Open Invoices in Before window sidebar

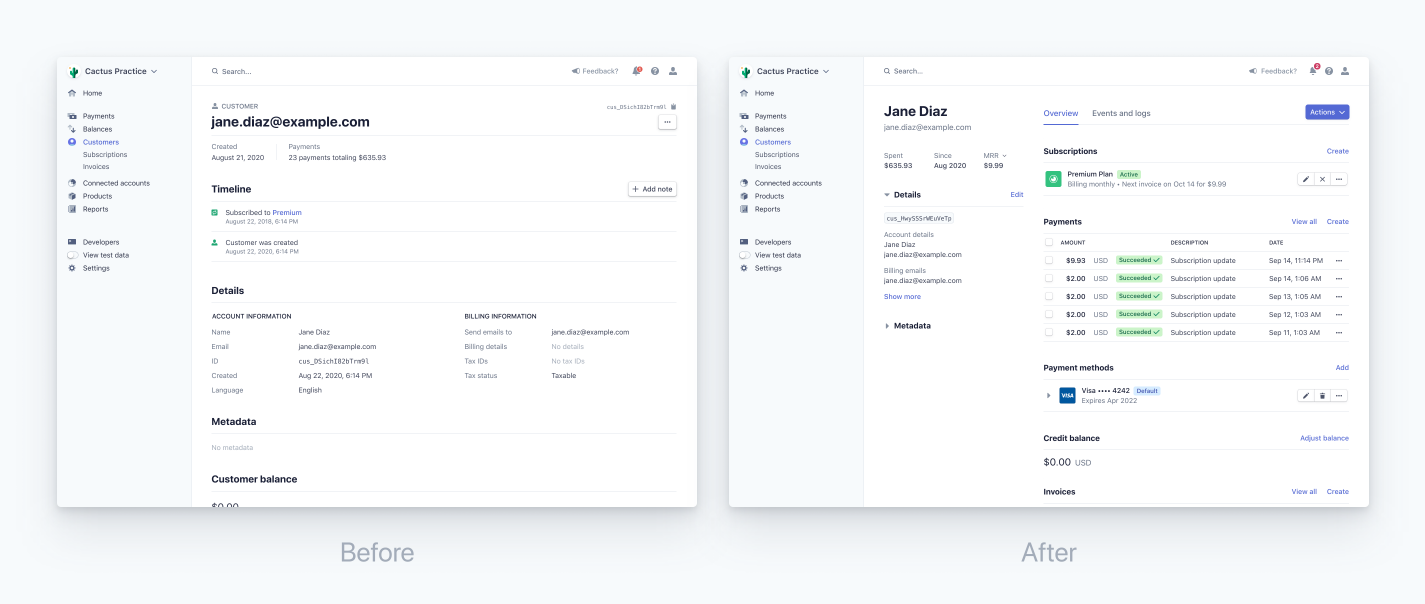pos(96,167)
